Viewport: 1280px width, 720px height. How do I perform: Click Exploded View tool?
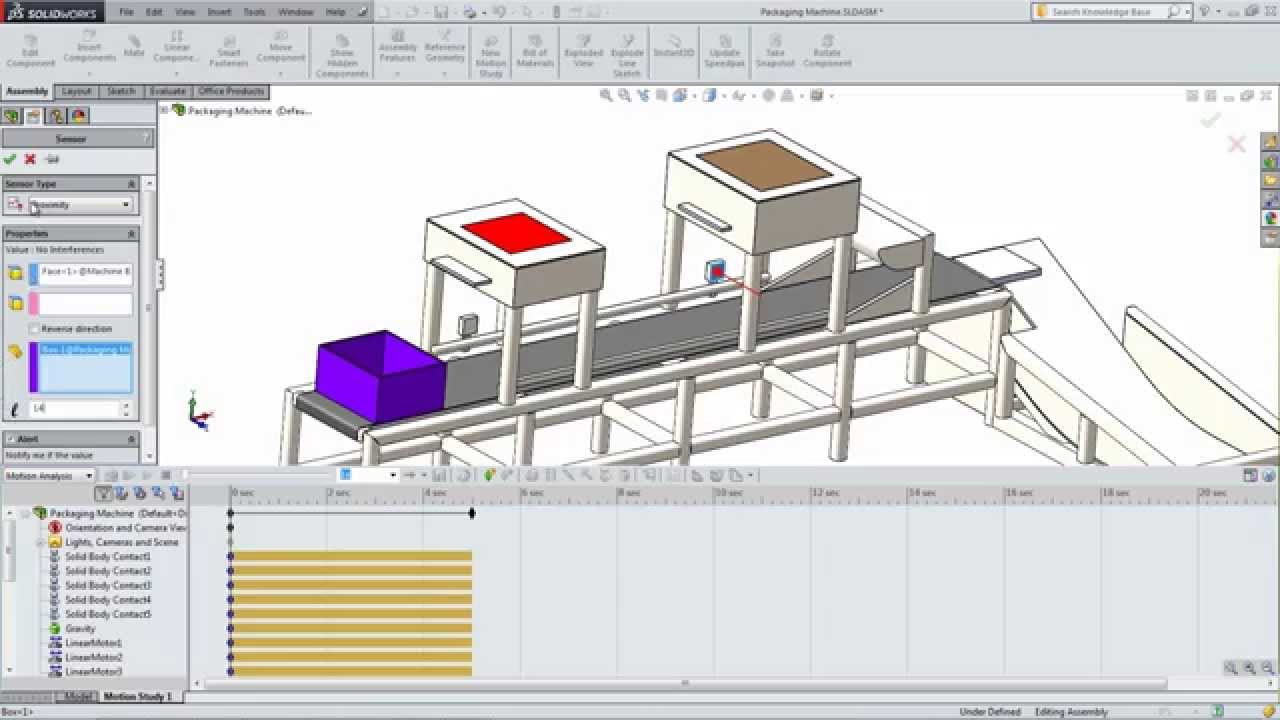[x=583, y=50]
